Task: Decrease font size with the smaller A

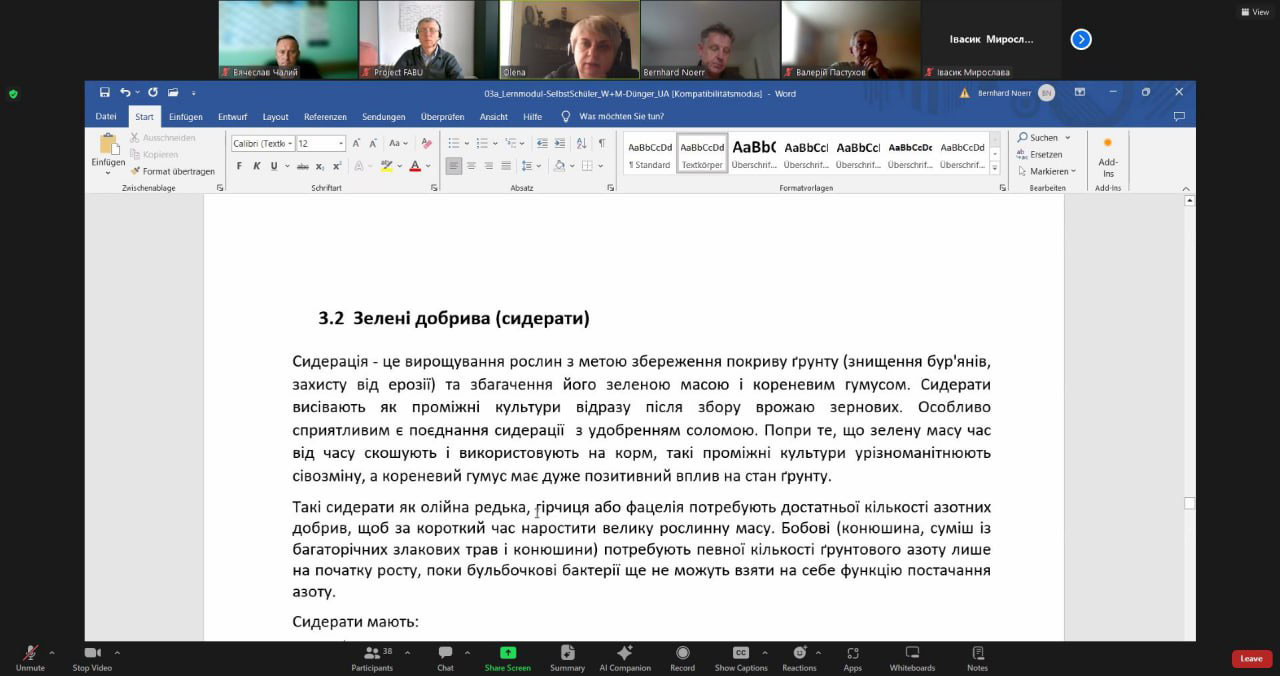Action: point(373,143)
